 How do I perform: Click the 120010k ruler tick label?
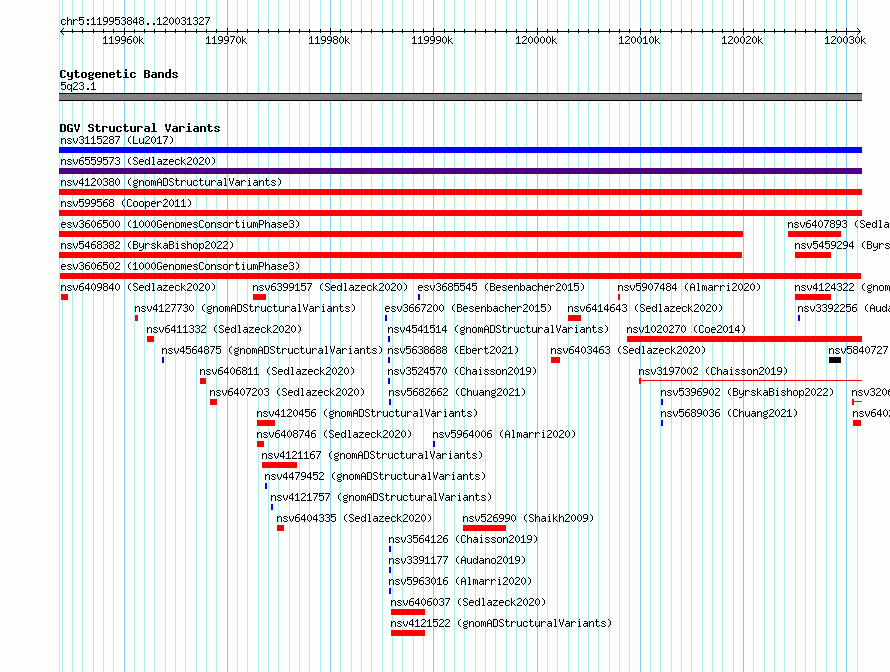pyautogui.click(x=639, y=40)
